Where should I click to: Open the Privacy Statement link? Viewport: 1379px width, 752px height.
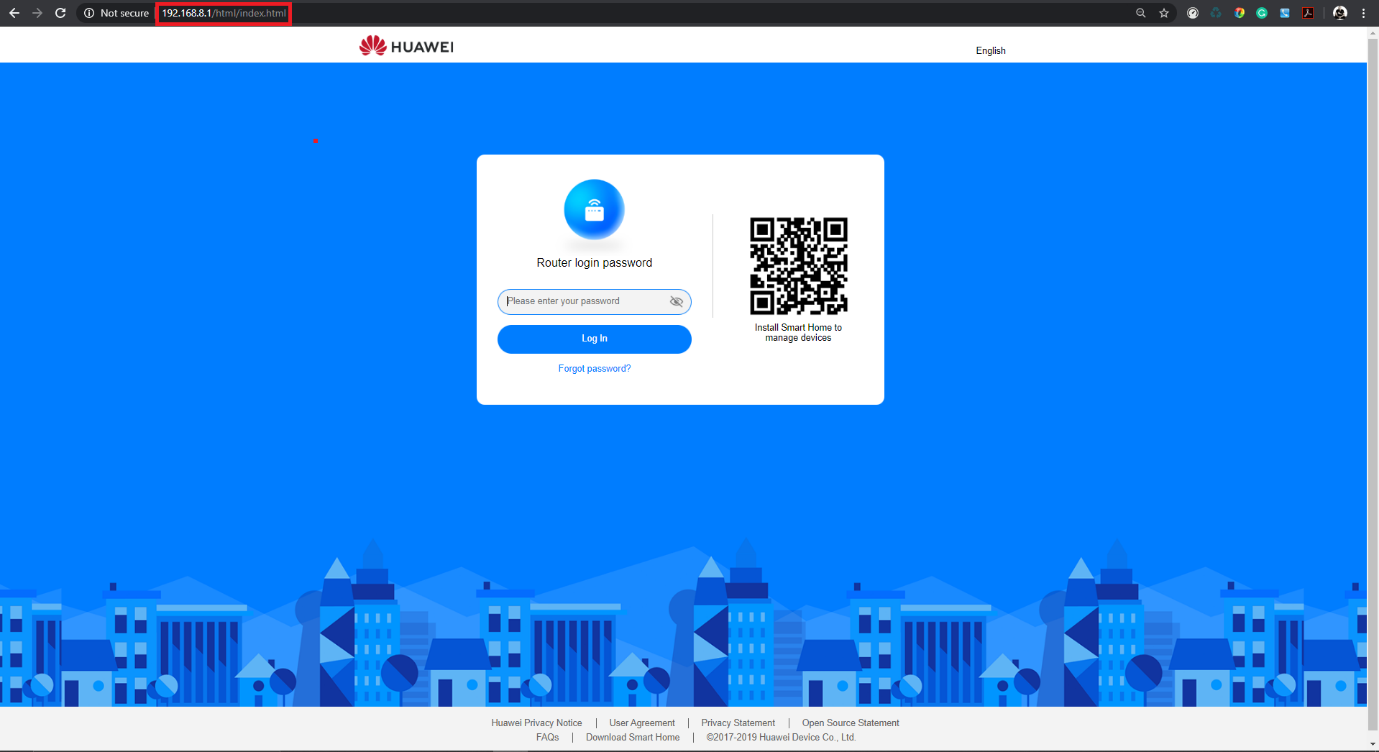pyautogui.click(x=738, y=723)
